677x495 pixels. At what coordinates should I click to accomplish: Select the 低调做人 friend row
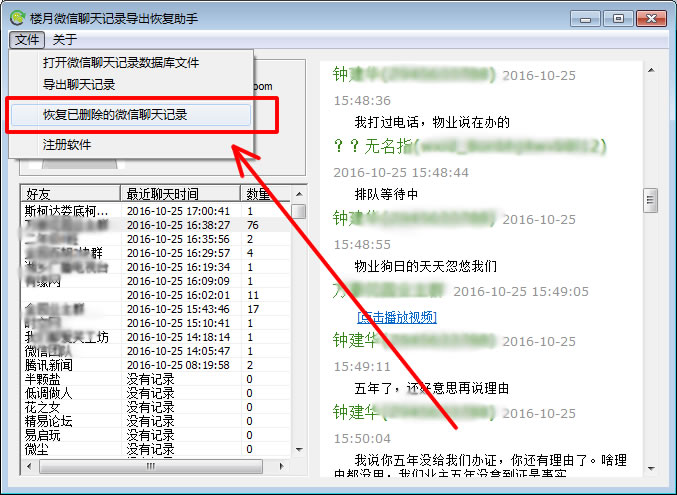[156, 393]
